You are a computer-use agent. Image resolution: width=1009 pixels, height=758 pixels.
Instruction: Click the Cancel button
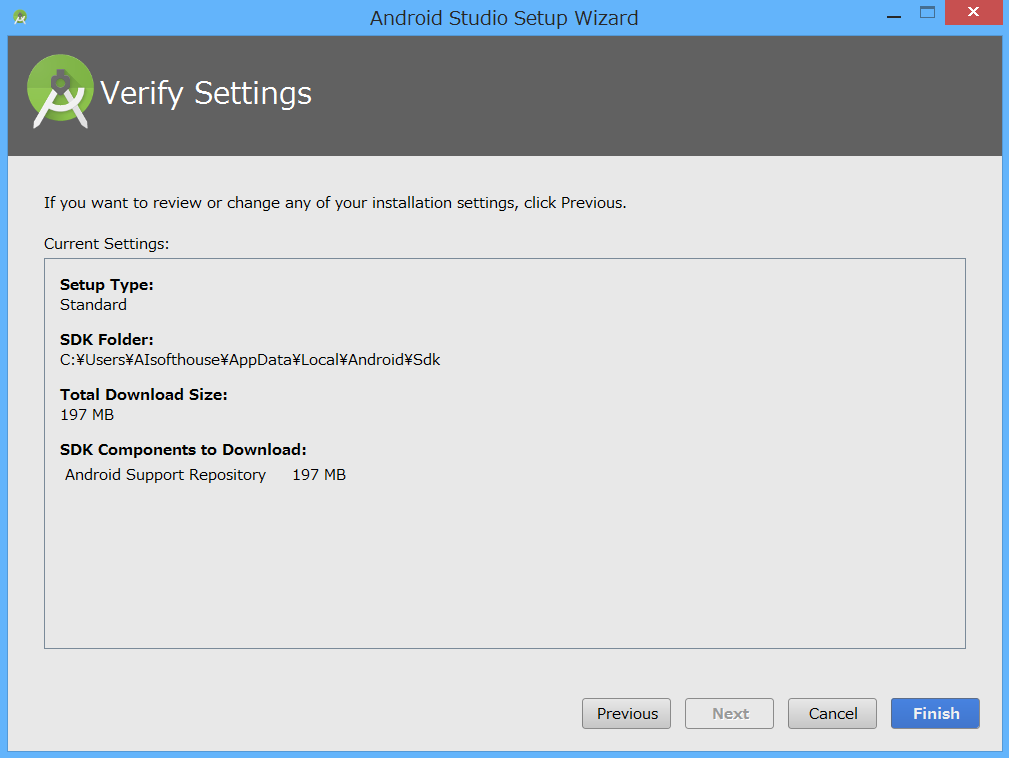(x=832, y=714)
